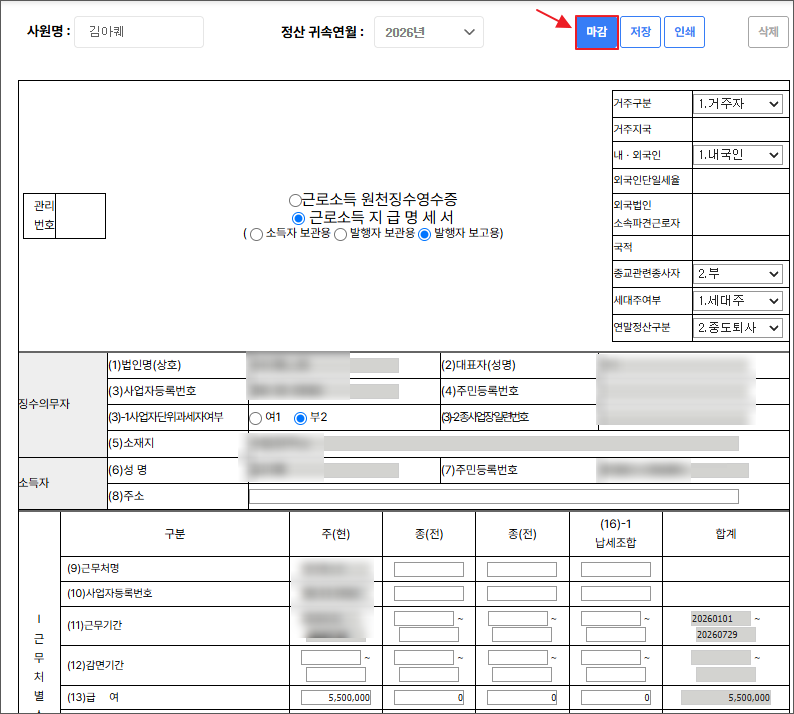Click first 종(전) 사업자등록번호 input field
This screenshot has height=714, width=794.
point(429,593)
